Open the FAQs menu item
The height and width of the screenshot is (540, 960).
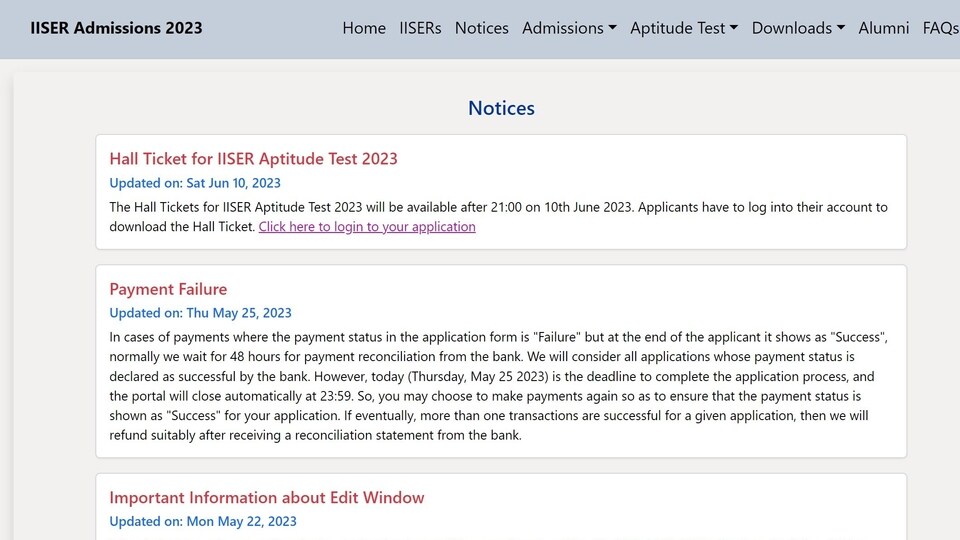(x=941, y=28)
